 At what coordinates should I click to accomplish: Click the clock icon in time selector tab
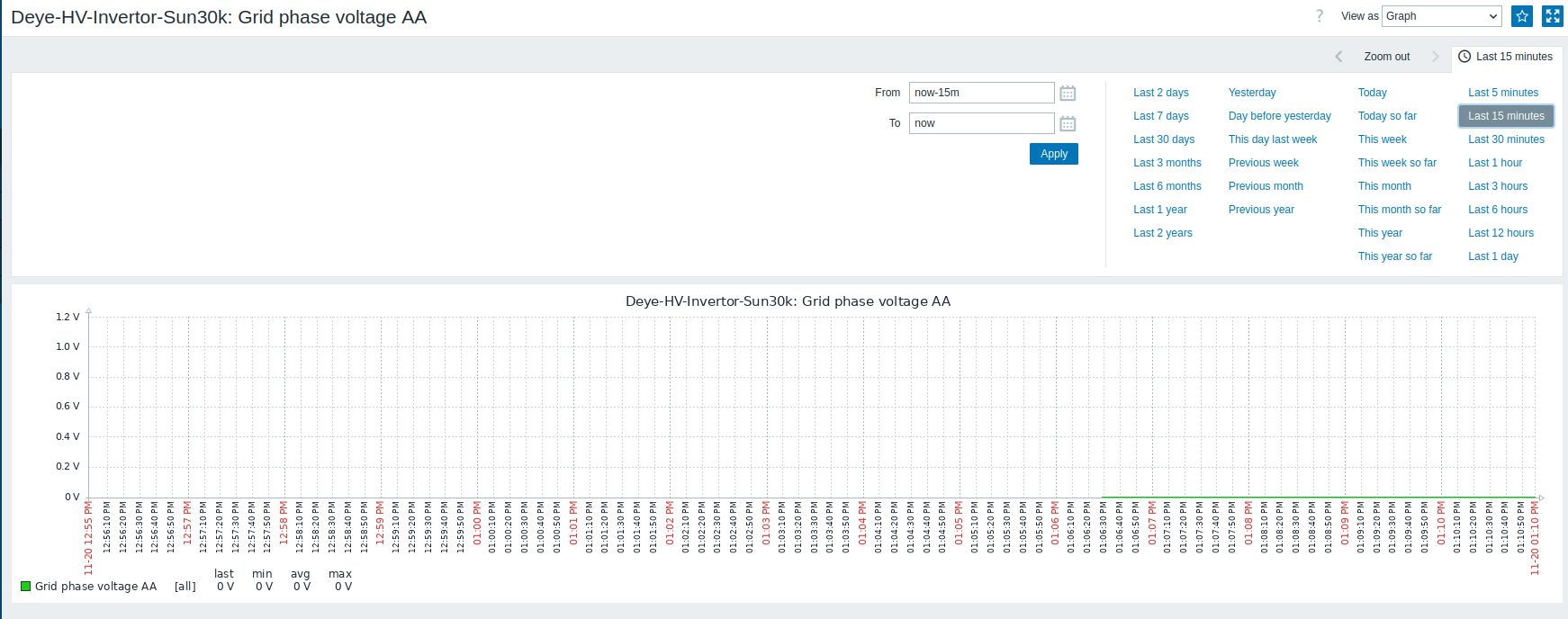(x=1464, y=57)
